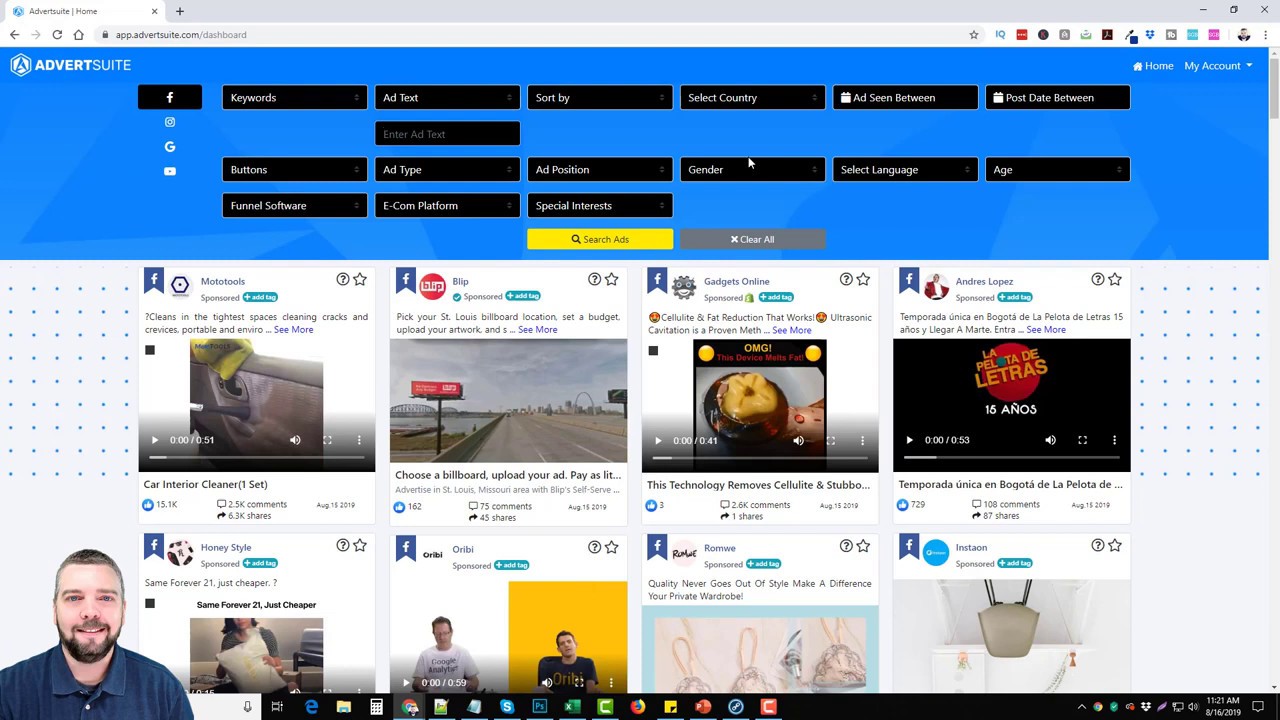The width and height of the screenshot is (1280, 720).
Task: Open Excel from the Windows taskbar
Action: coord(572,707)
